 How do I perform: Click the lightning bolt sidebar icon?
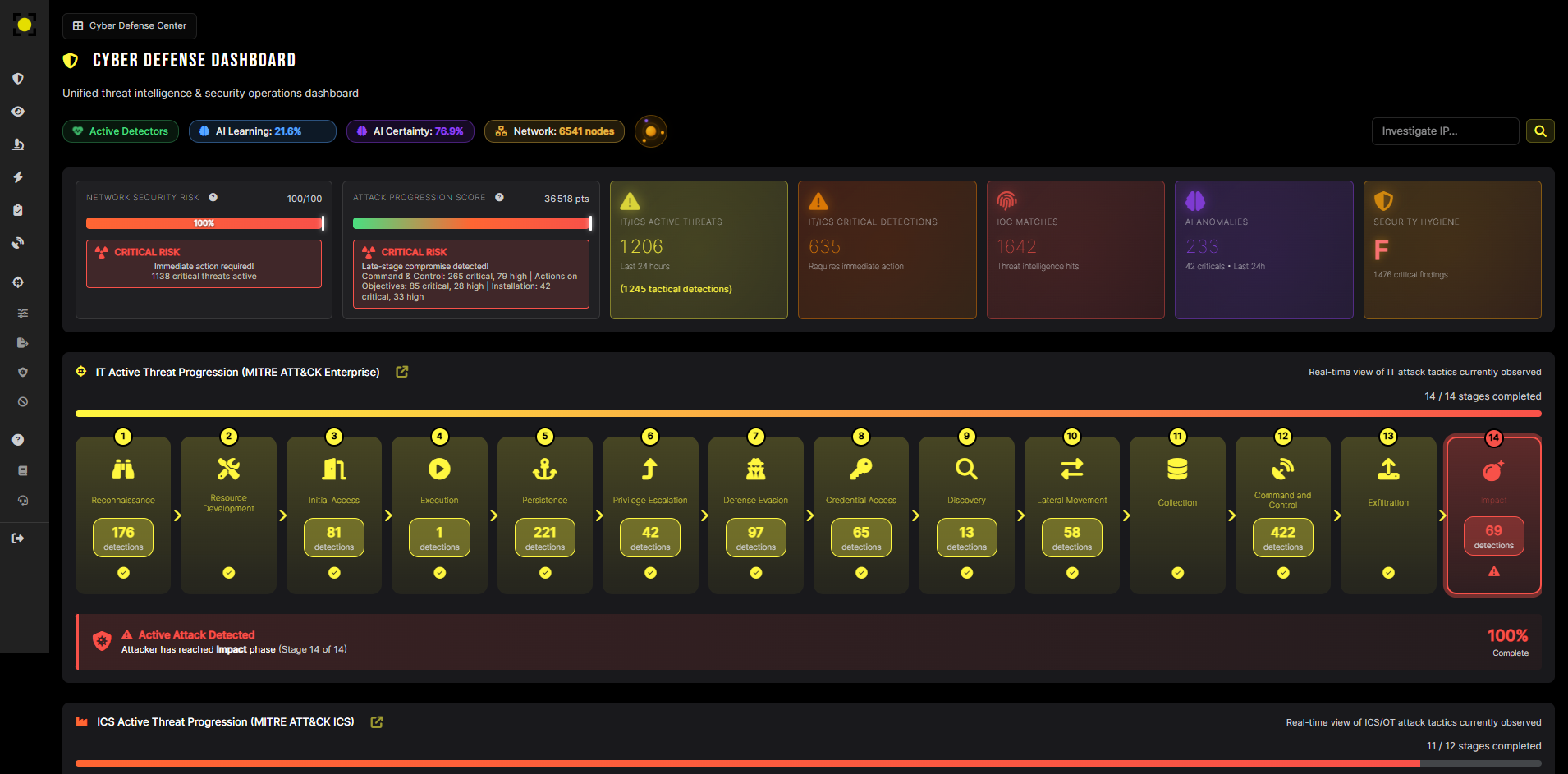click(18, 177)
